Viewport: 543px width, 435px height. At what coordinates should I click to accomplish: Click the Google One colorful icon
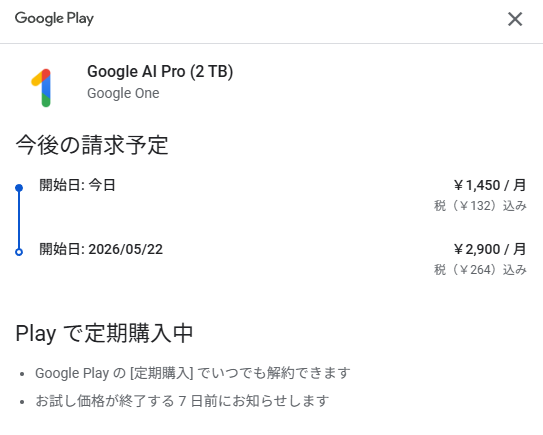click(41, 88)
